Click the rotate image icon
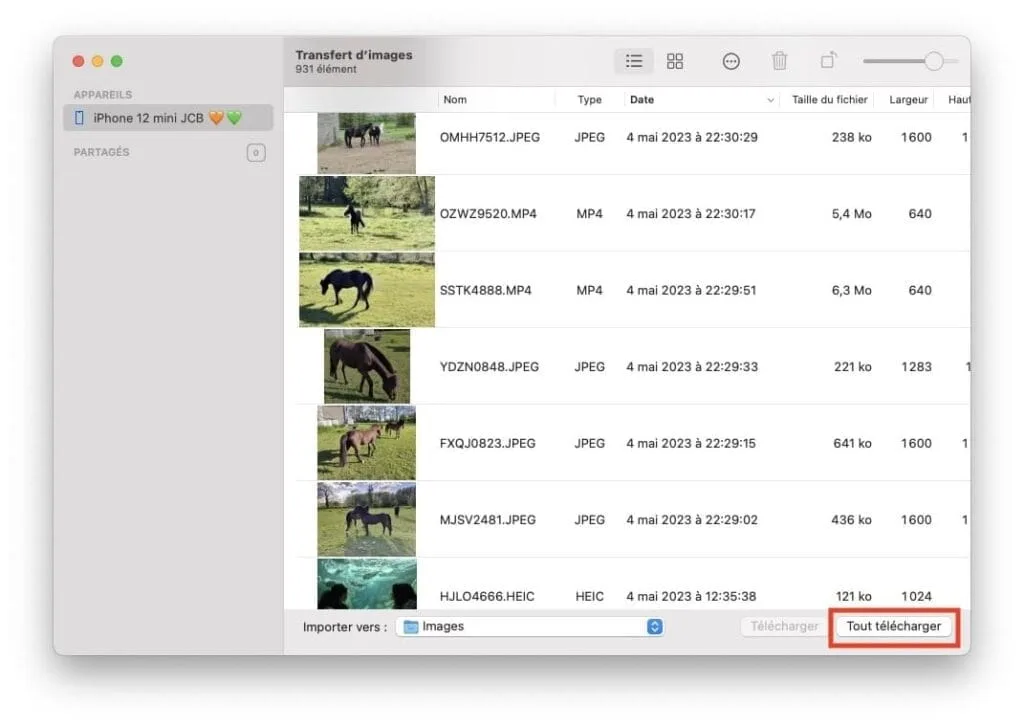 click(828, 61)
